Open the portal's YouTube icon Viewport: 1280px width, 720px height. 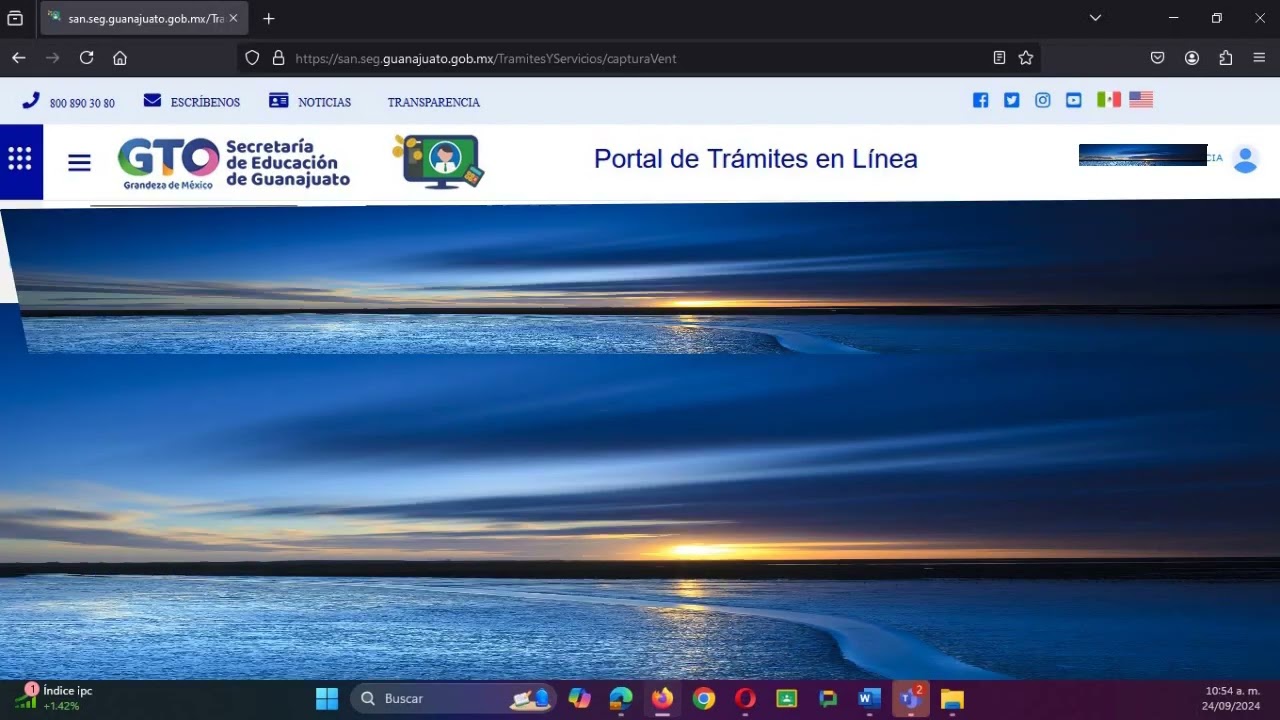point(1074,100)
